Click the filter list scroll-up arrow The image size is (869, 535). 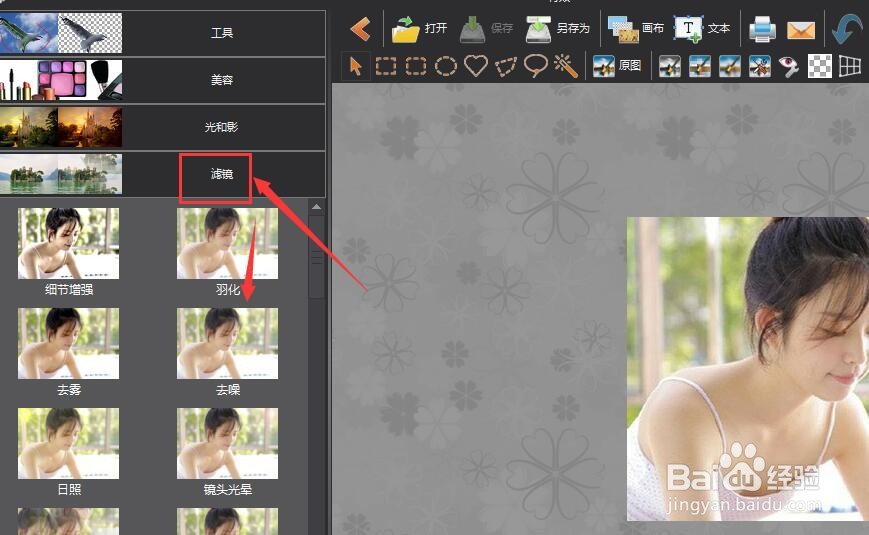[x=316, y=207]
